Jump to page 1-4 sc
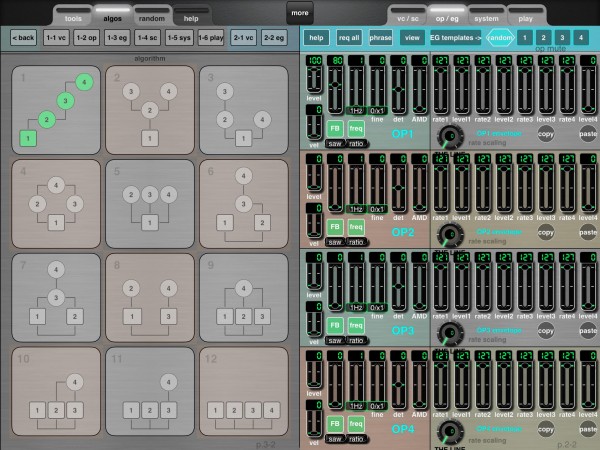The height and width of the screenshot is (450, 600). point(148,38)
